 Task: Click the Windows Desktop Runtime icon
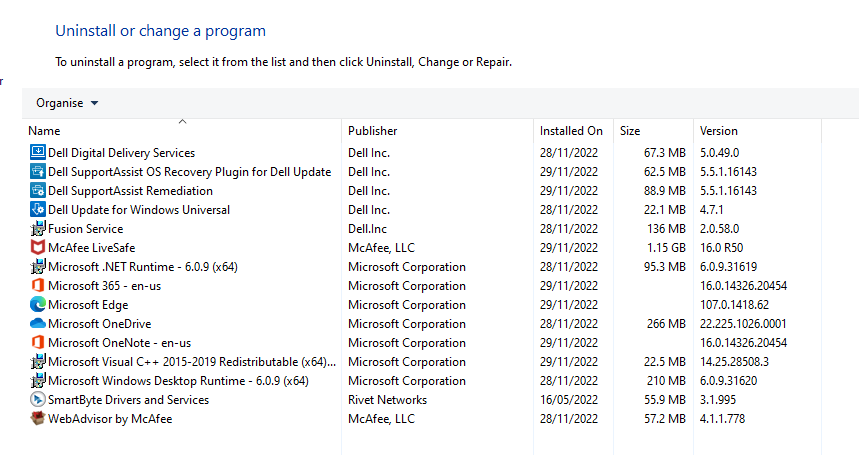[38, 381]
